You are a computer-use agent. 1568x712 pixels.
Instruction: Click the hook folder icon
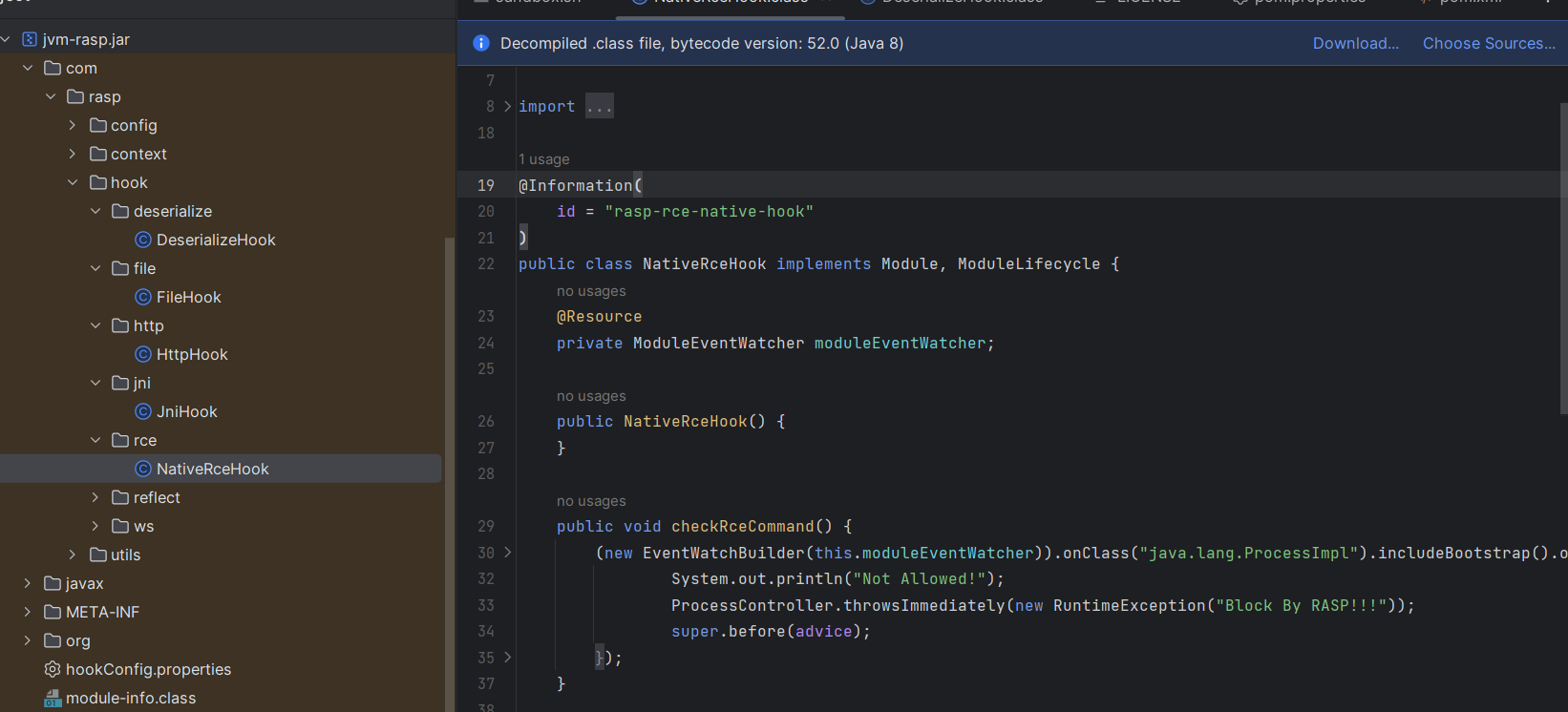pos(97,182)
